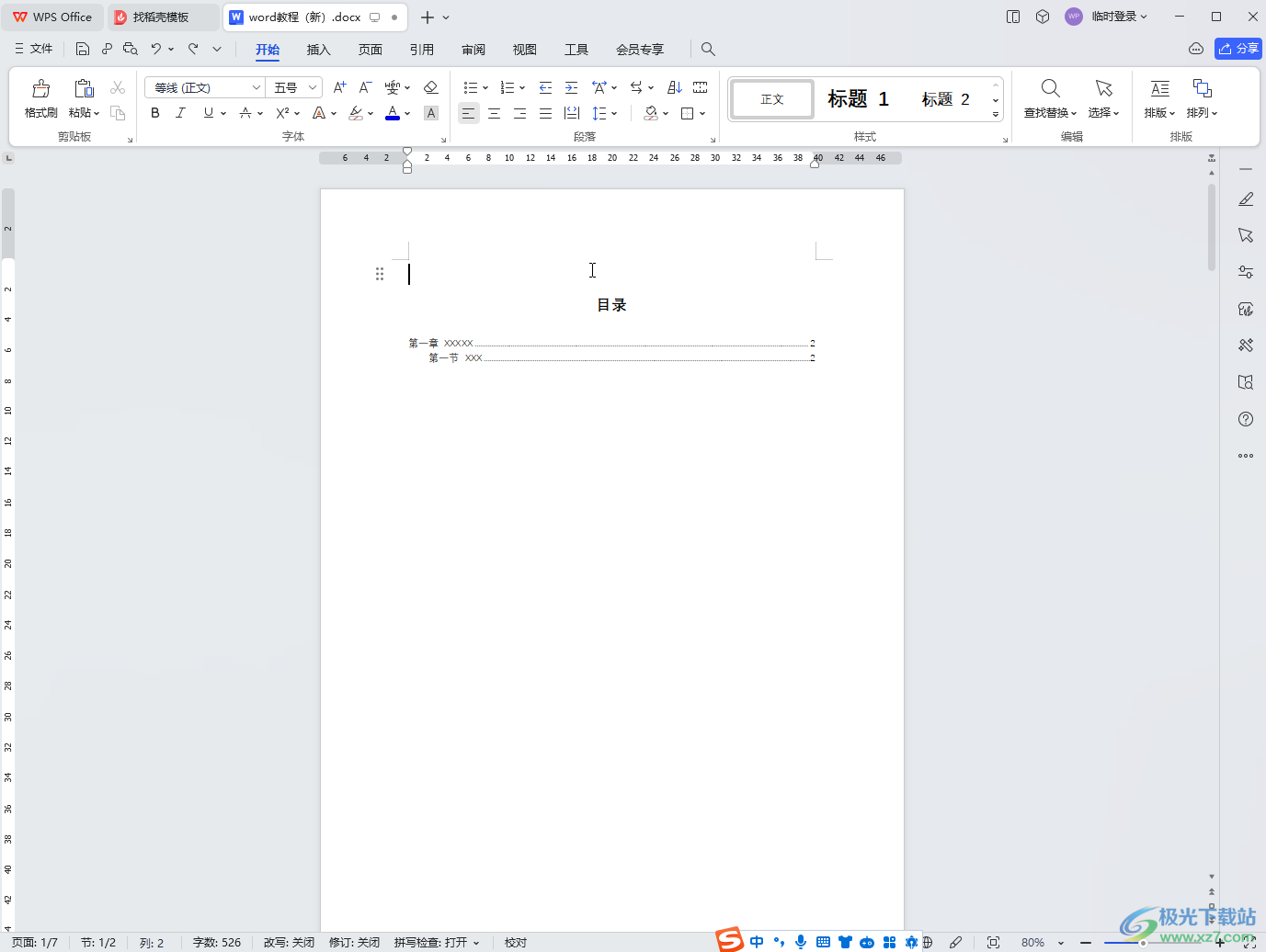Click the Save icon in quick toolbar
Screen dimensions: 1266x952
tap(83, 49)
